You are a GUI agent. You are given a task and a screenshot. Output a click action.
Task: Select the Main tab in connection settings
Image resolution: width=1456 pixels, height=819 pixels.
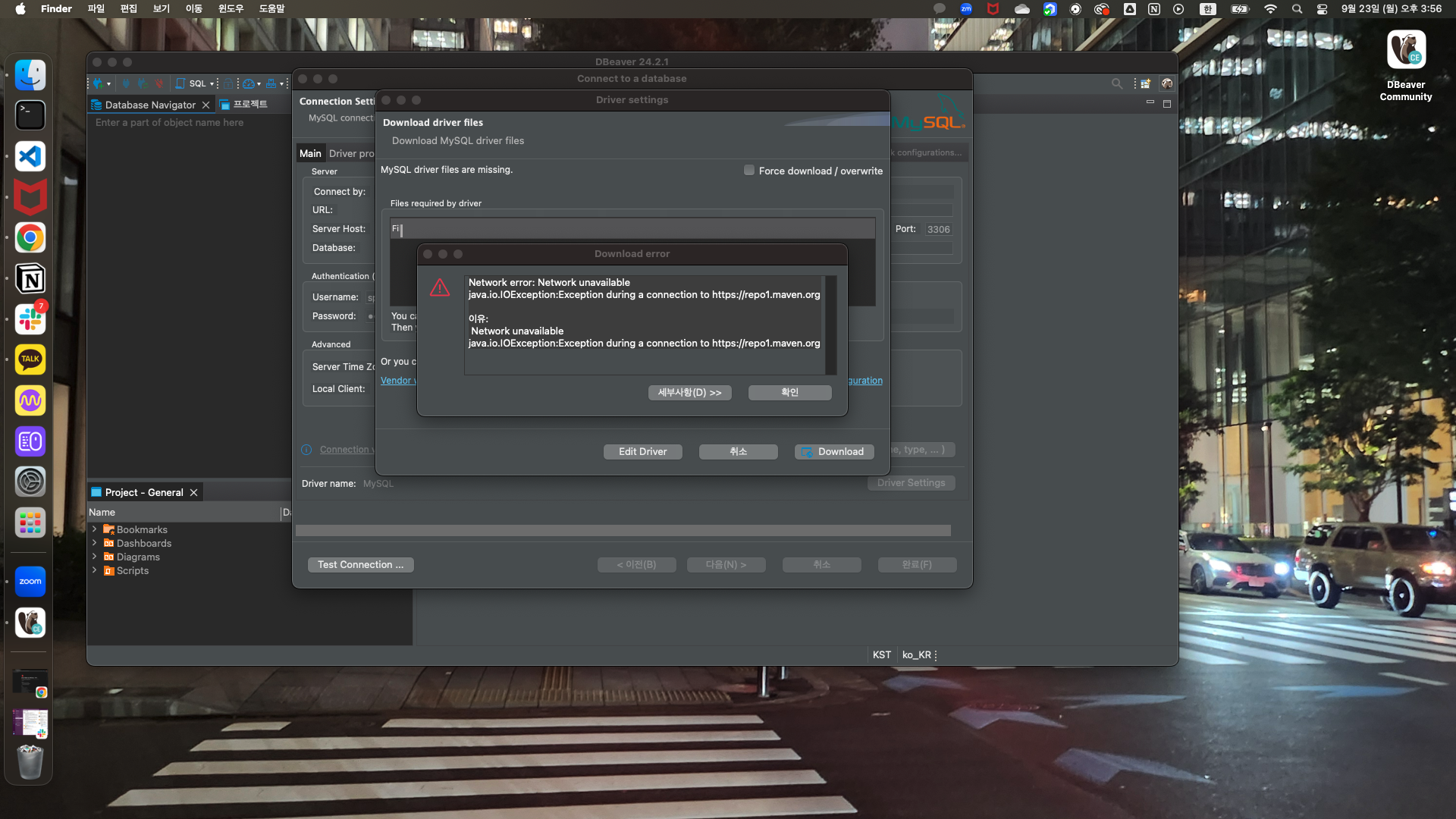[310, 153]
